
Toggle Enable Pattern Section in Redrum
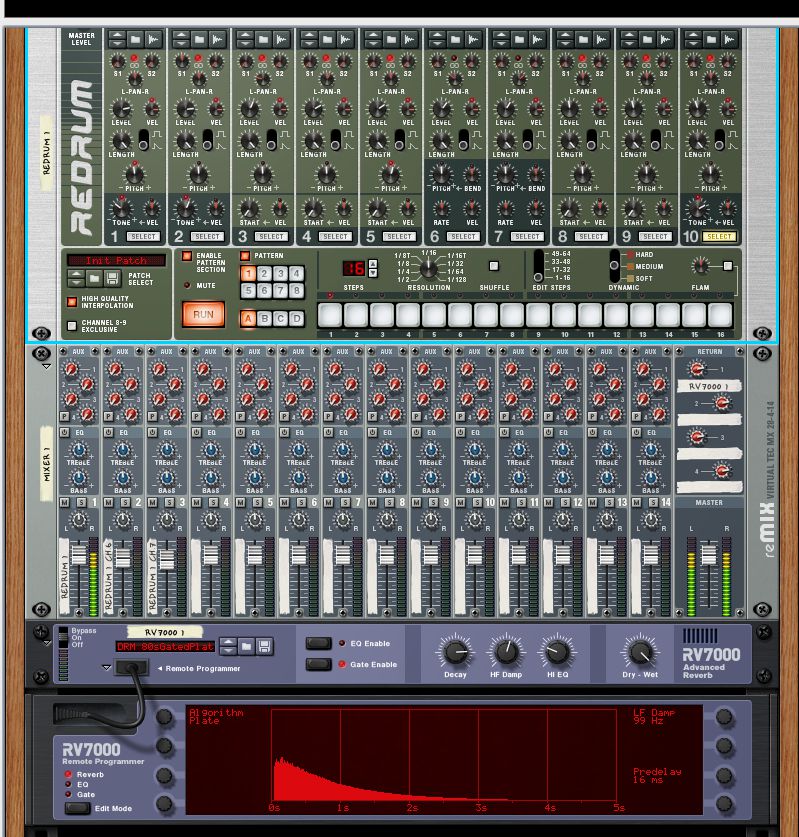tap(187, 256)
